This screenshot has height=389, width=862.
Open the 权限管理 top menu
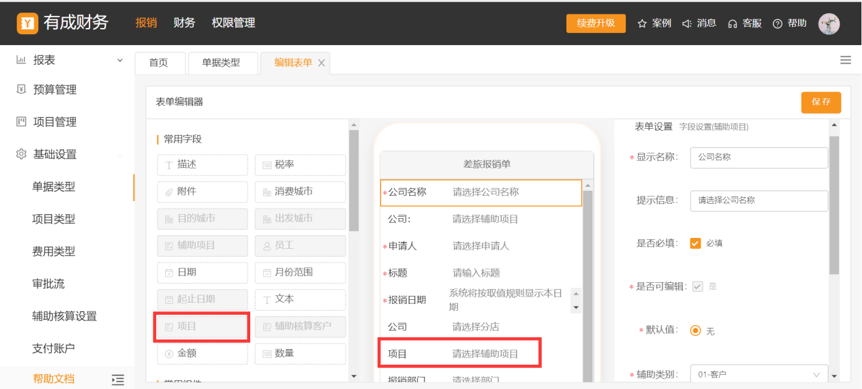point(233,23)
